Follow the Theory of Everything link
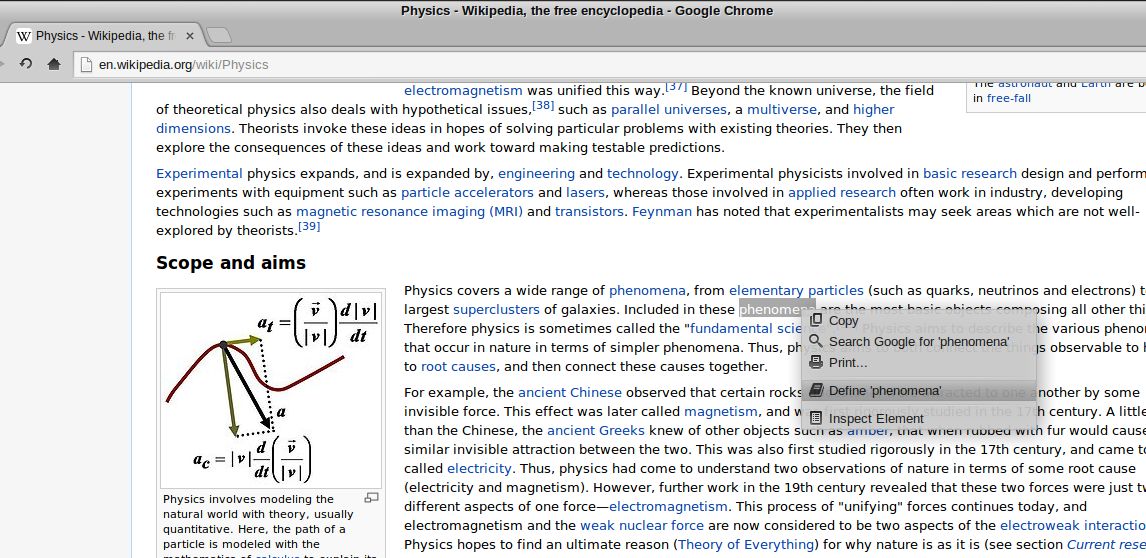Viewport: 1146px width, 558px height. [x=746, y=544]
